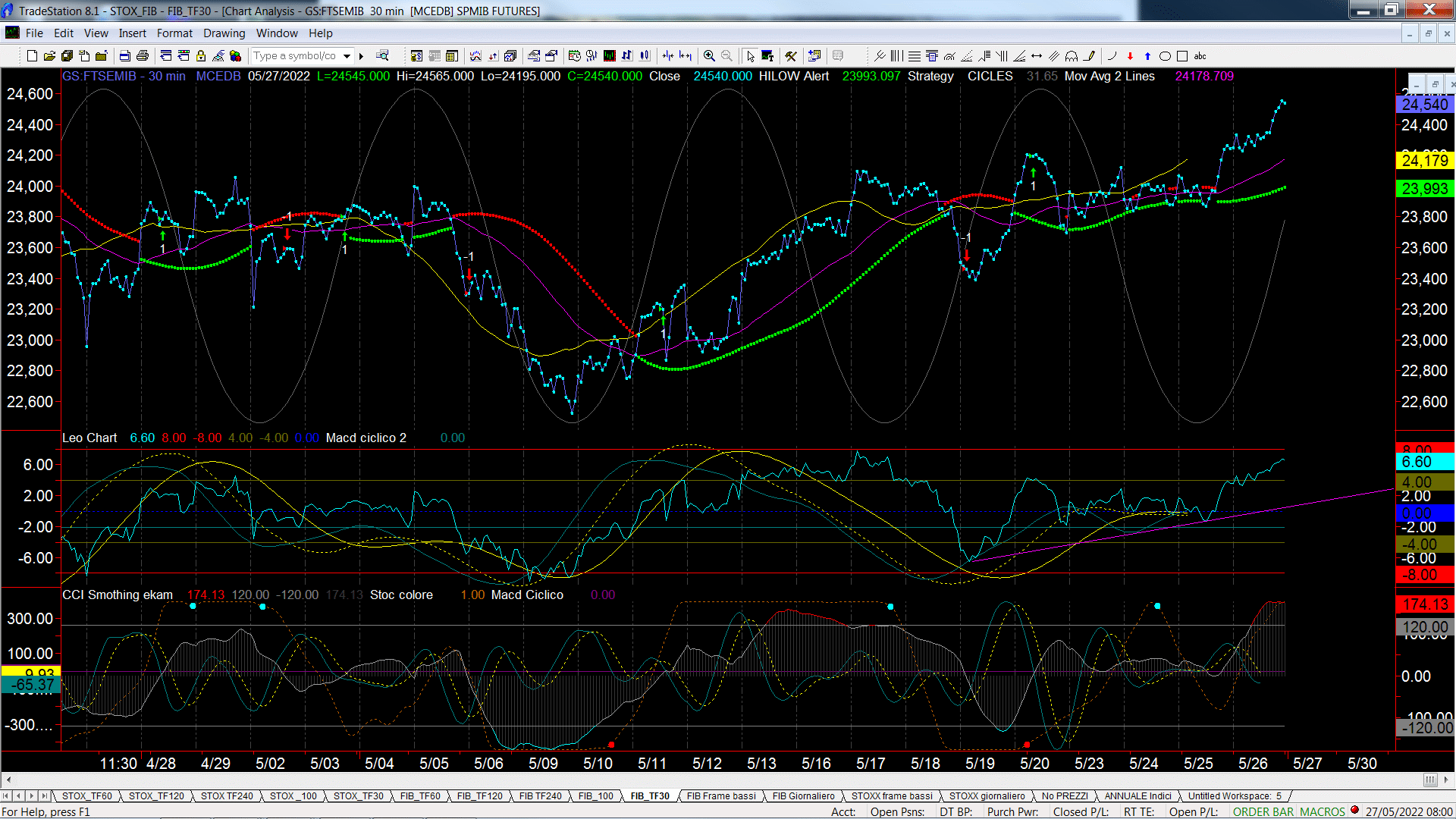This screenshot has width=1456, height=819.
Task: Select the rectangle drawing tool
Action: [x=1182, y=56]
